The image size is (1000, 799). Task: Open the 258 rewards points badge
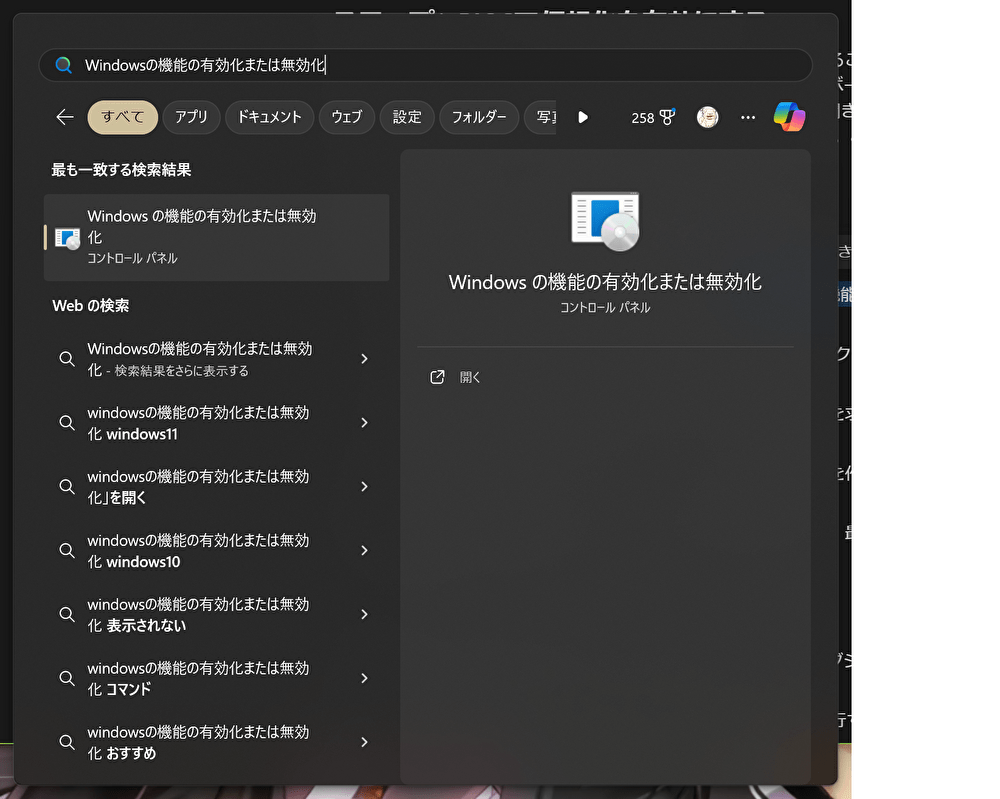[x=653, y=117]
